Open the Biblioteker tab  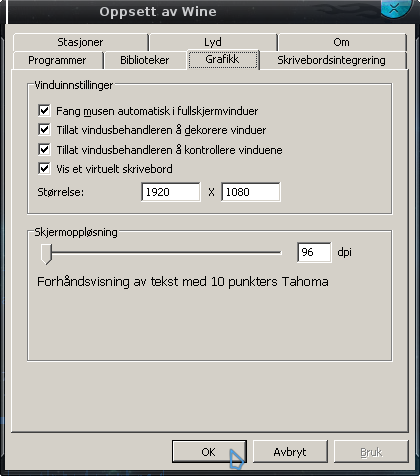pos(145,60)
